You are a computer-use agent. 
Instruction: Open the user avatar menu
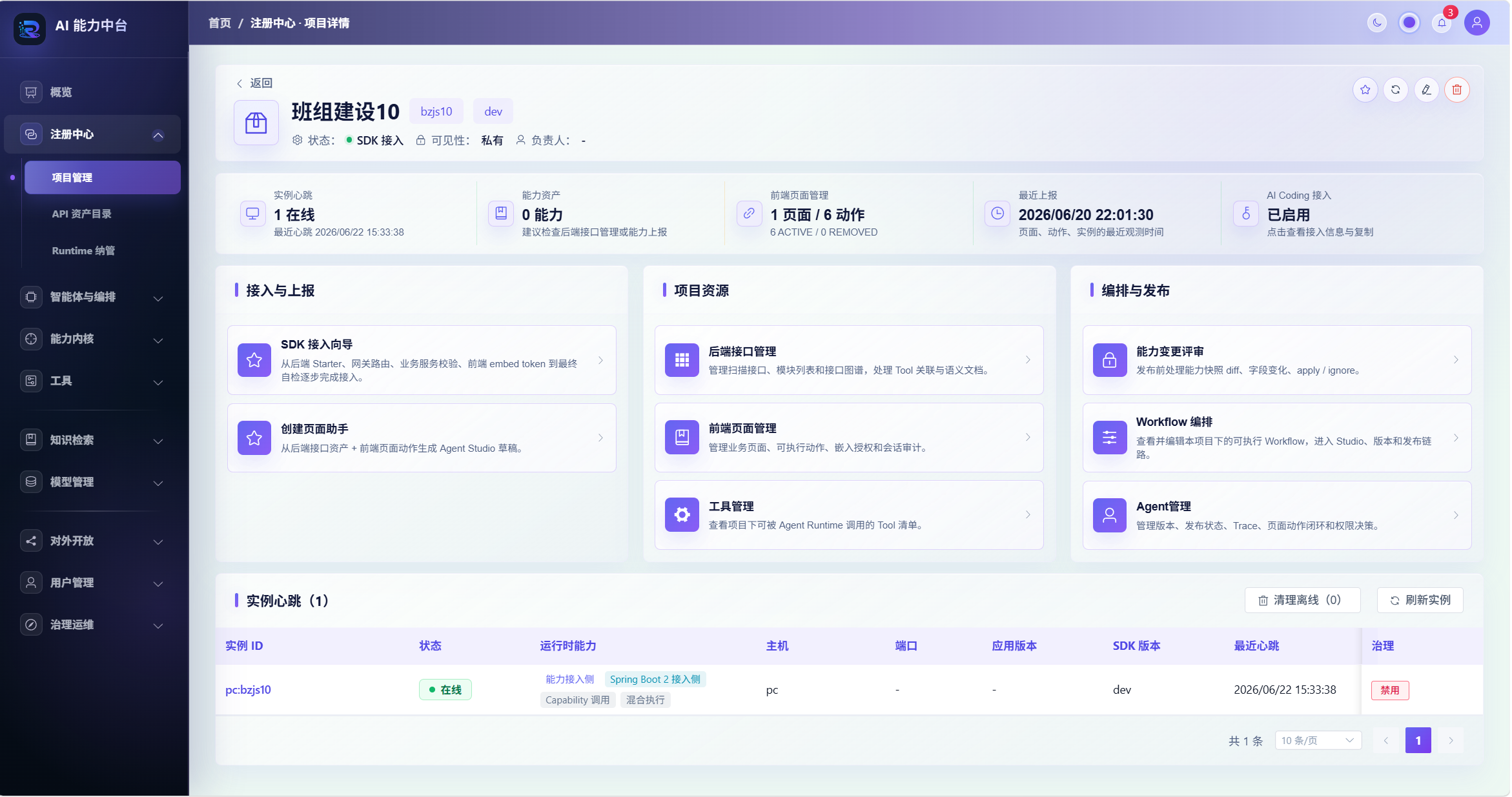[1476, 23]
